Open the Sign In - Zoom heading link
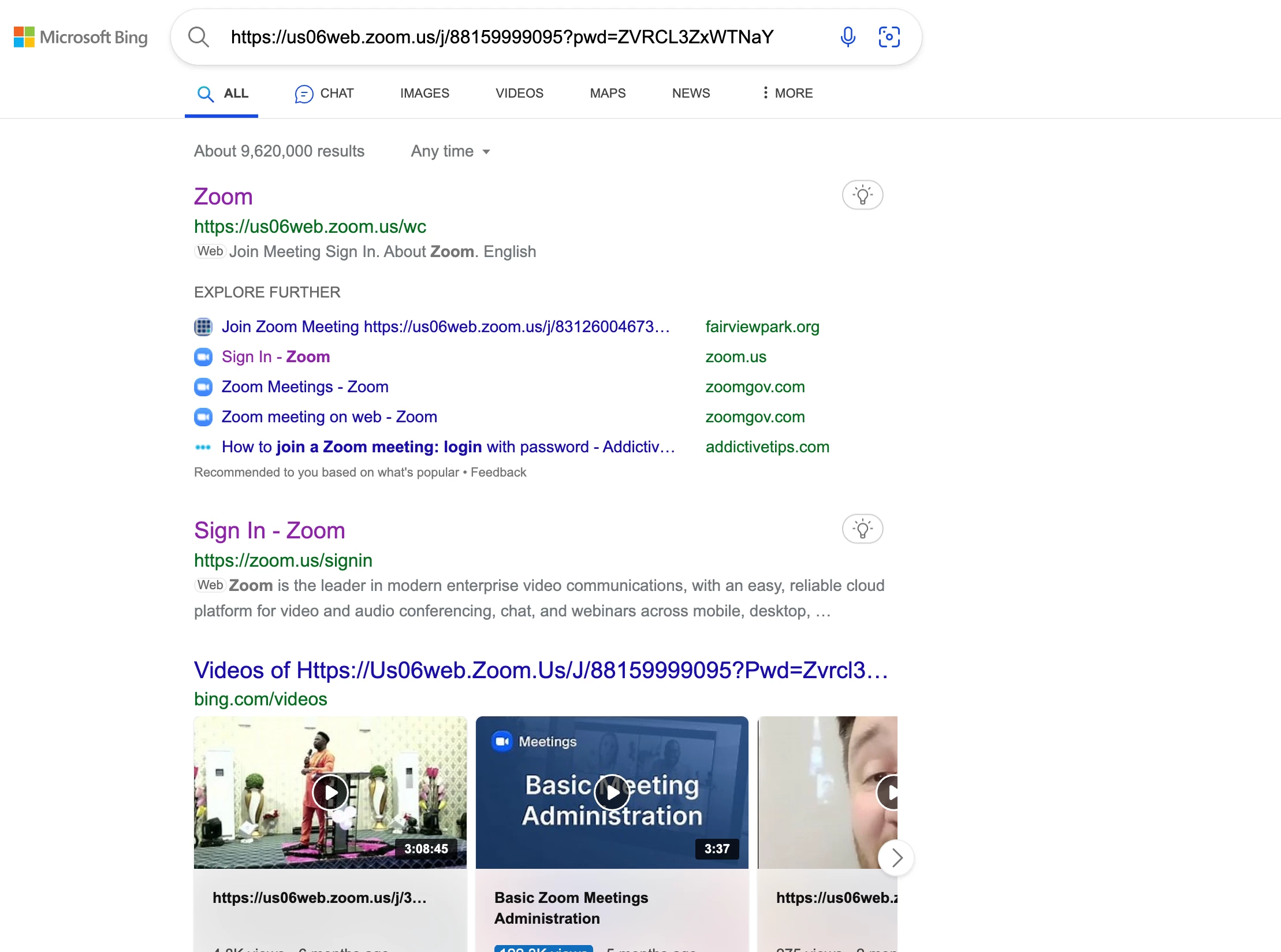The height and width of the screenshot is (952, 1281). pyautogui.click(x=270, y=530)
